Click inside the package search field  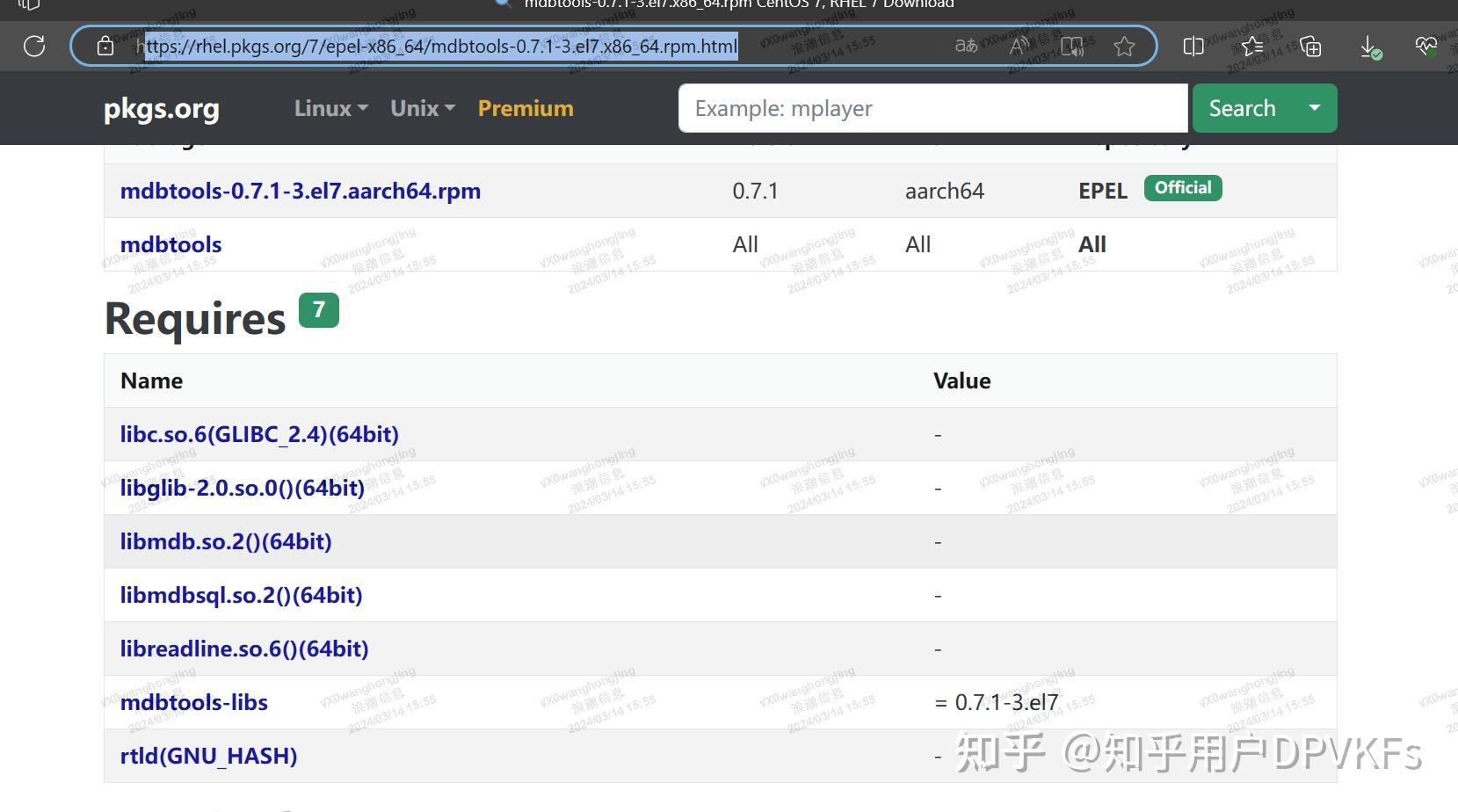pyautogui.click(x=932, y=108)
